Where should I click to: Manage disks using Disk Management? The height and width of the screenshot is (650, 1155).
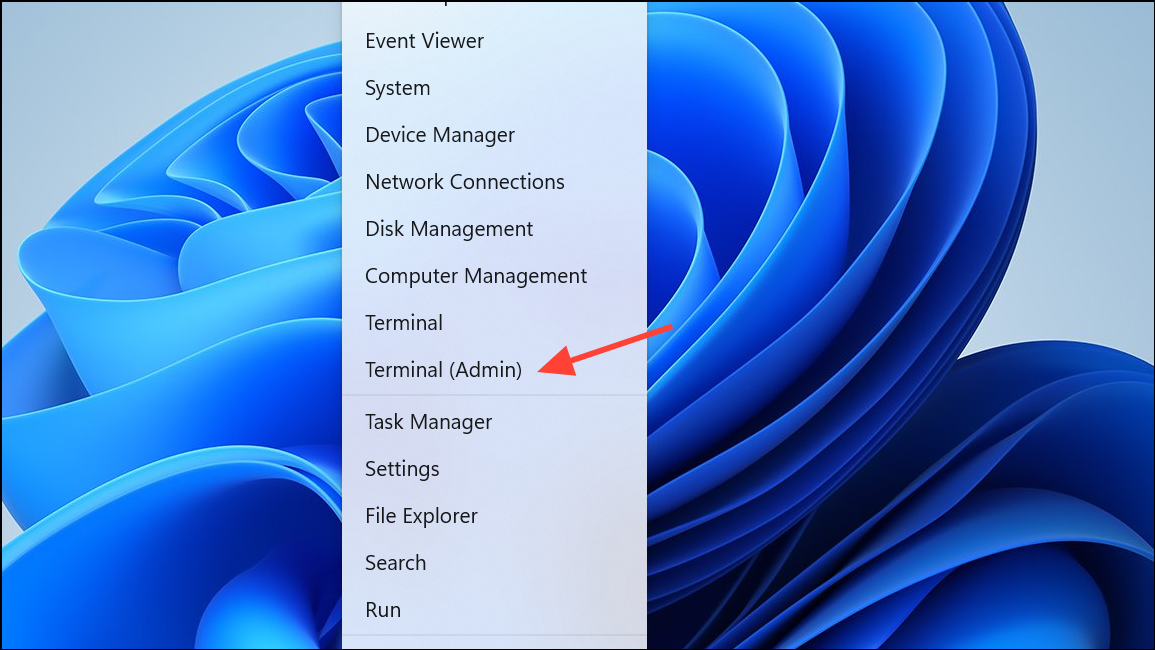point(448,229)
